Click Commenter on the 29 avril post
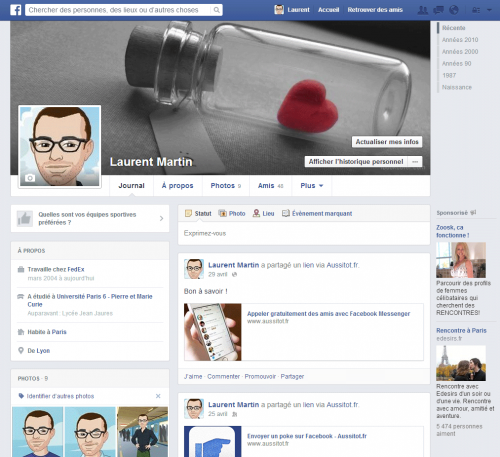Viewport: 500px width, 457px height. 223,376
